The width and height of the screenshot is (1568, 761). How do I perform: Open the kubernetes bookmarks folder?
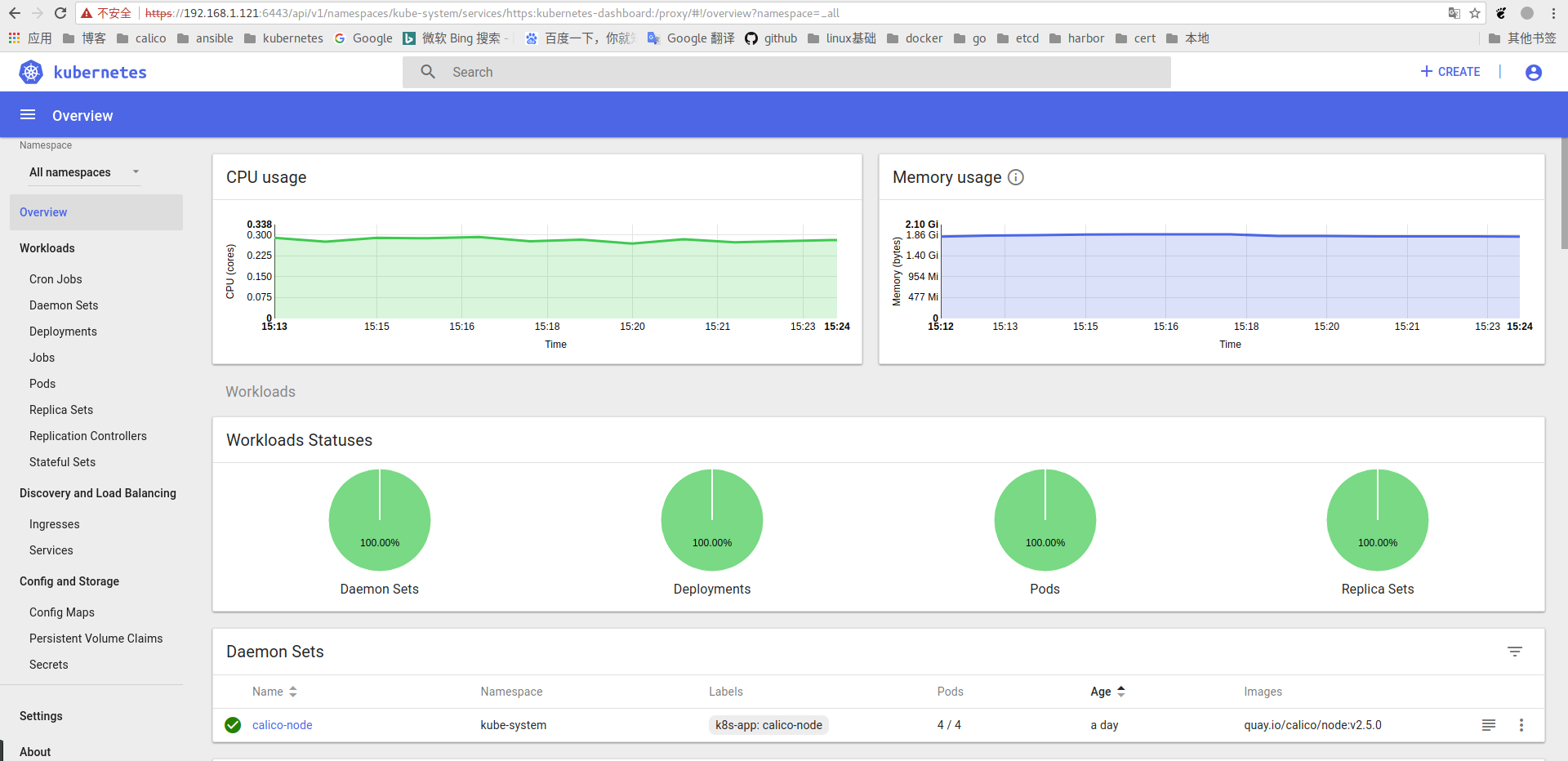pos(283,38)
